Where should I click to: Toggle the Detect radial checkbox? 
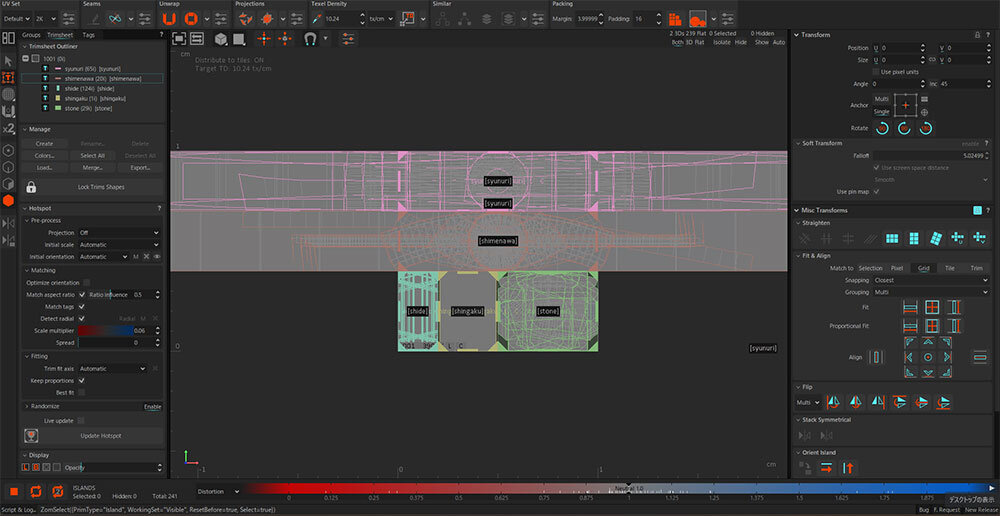(82, 318)
